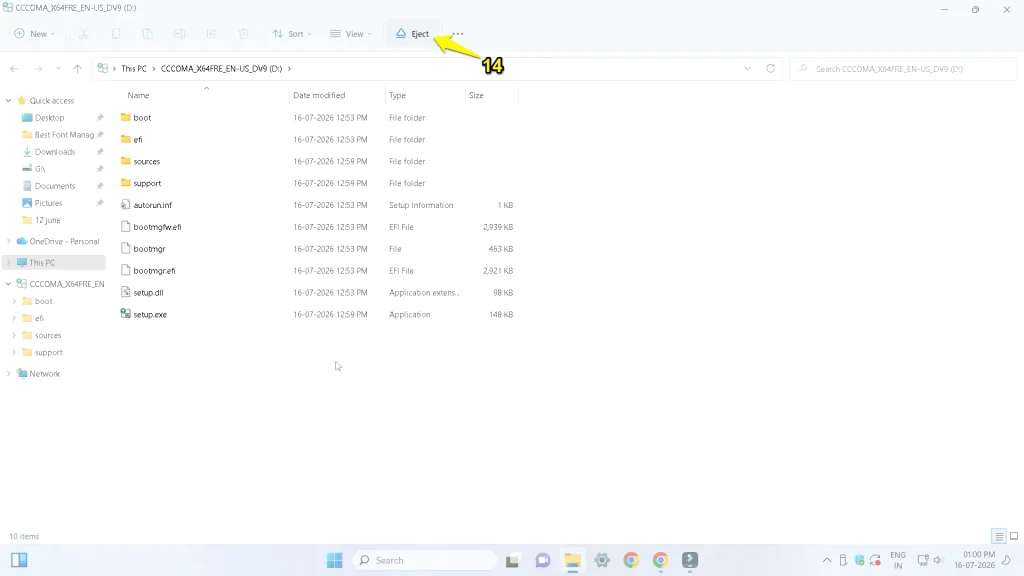Sort by the Type column header
Screen dimensions: 1024x576
[x=397, y=95]
